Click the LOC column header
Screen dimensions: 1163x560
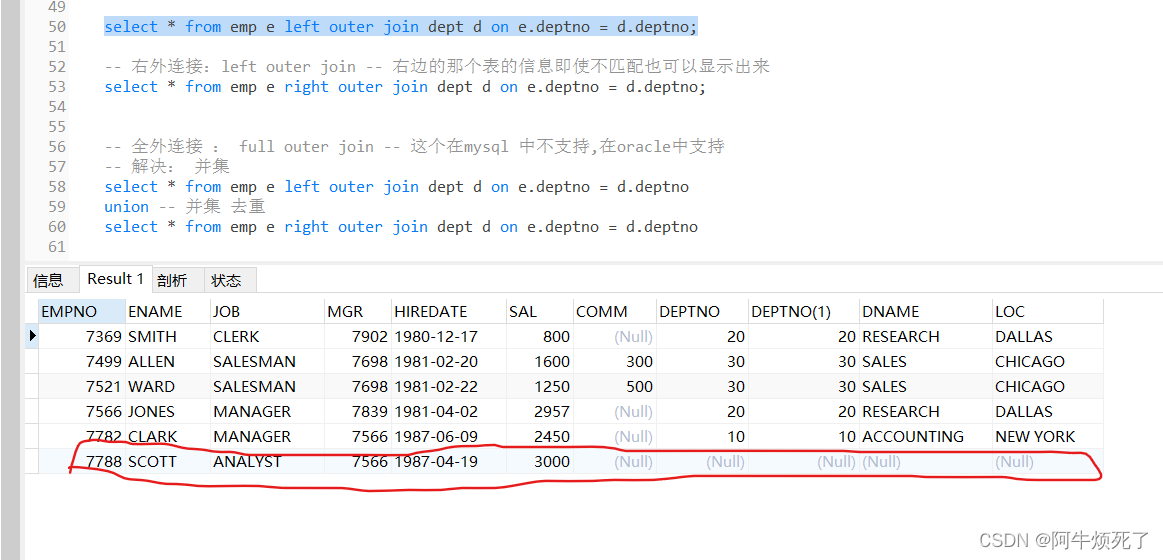click(1047, 312)
